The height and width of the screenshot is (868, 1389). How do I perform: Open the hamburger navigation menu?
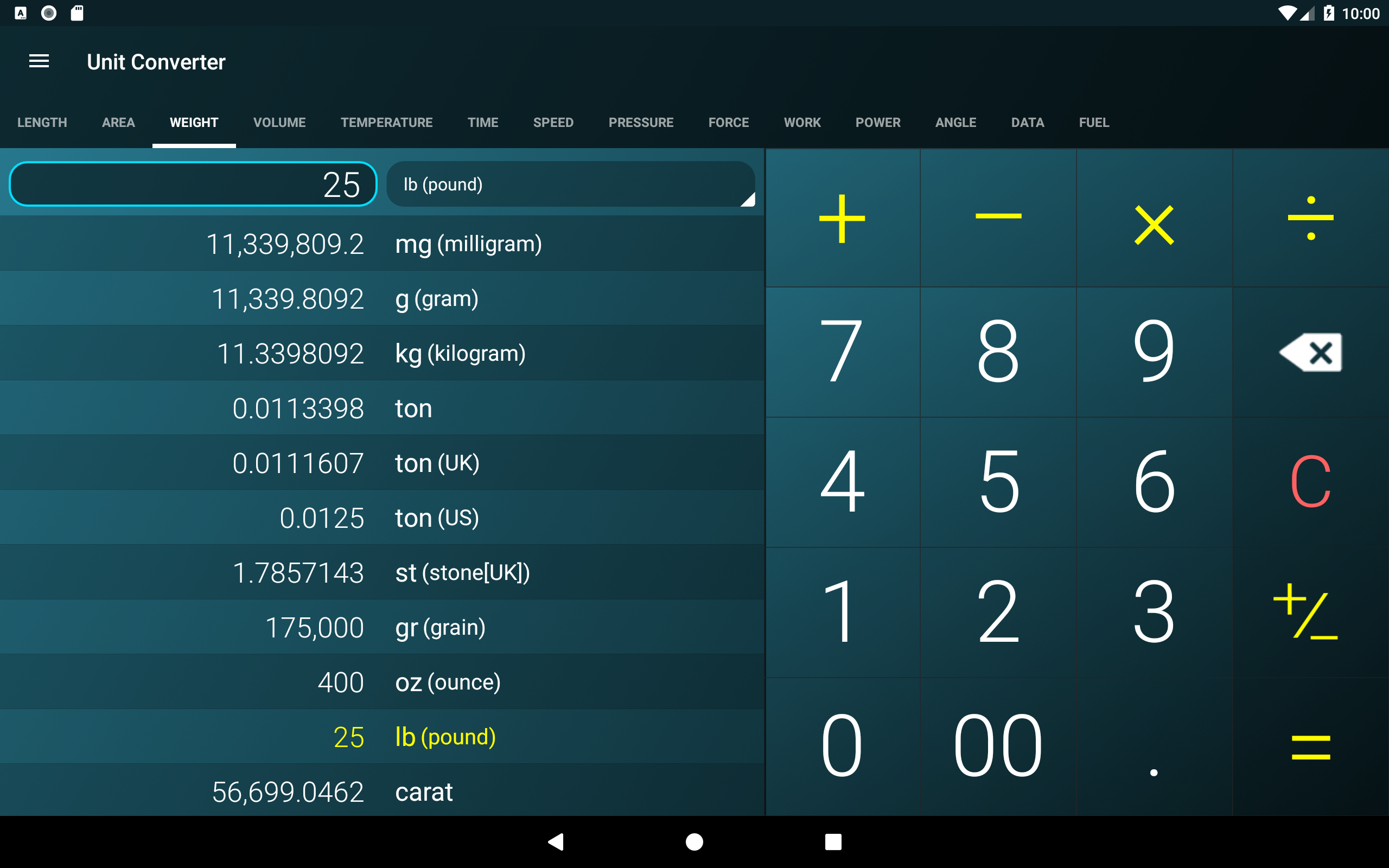pyautogui.click(x=39, y=61)
